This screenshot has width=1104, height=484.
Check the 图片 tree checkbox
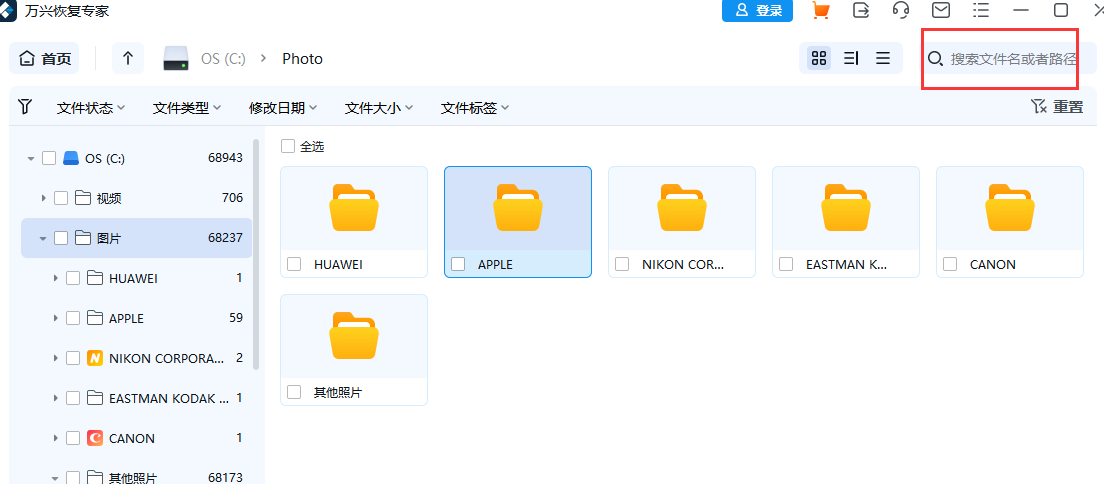click(x=61, y=238)
